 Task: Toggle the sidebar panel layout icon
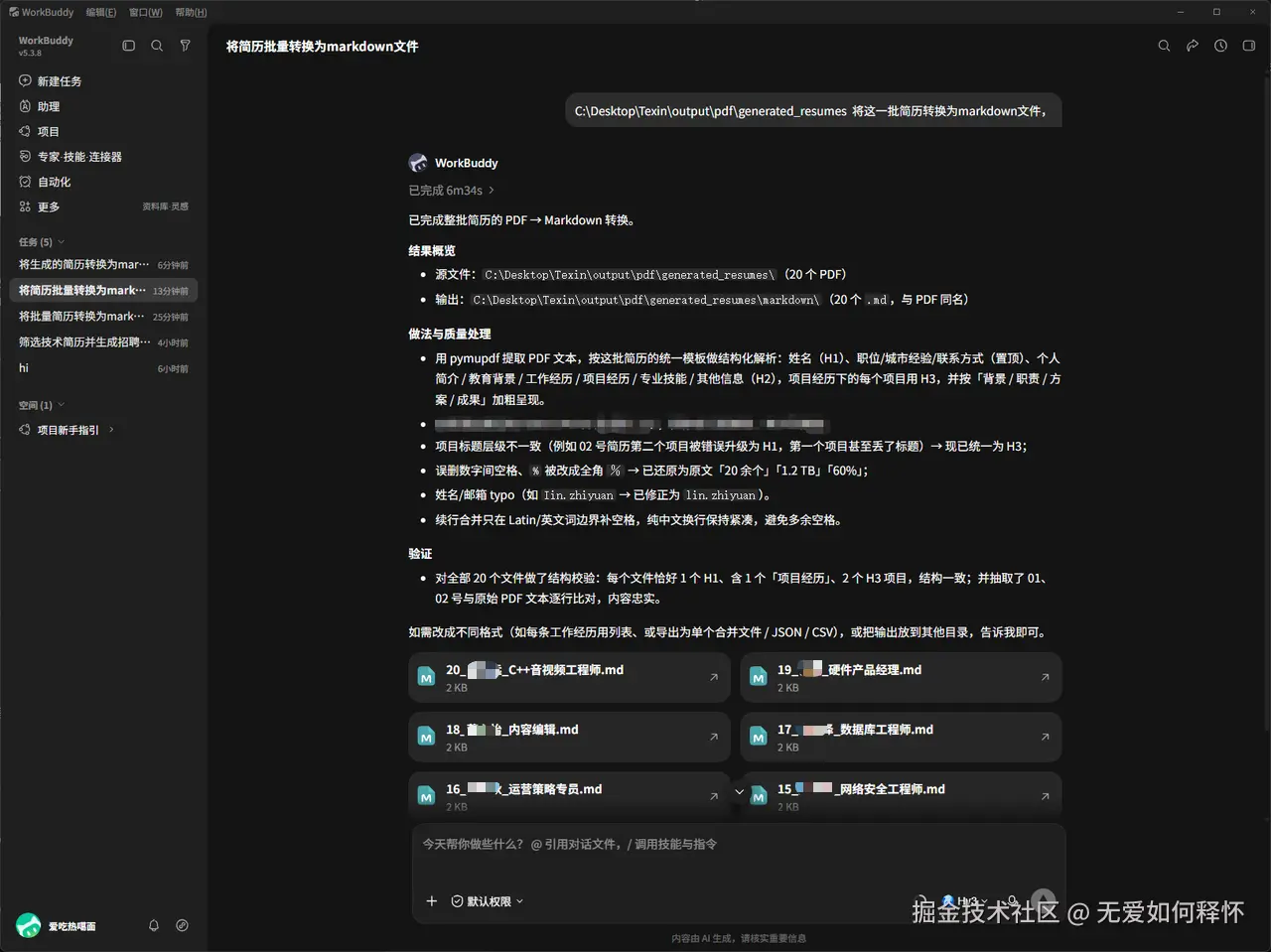128,46
